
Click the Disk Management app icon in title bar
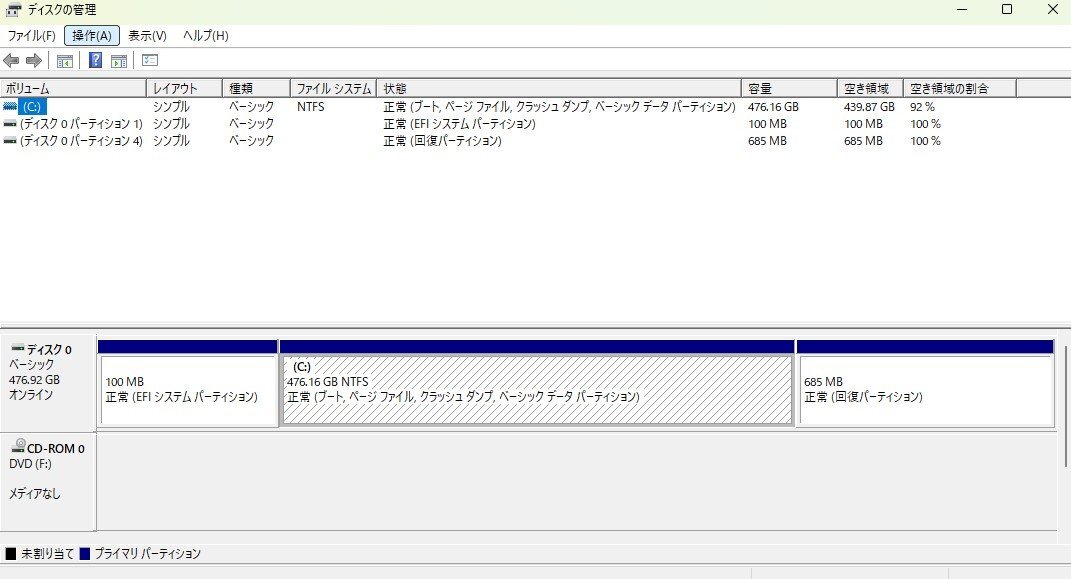13,10
